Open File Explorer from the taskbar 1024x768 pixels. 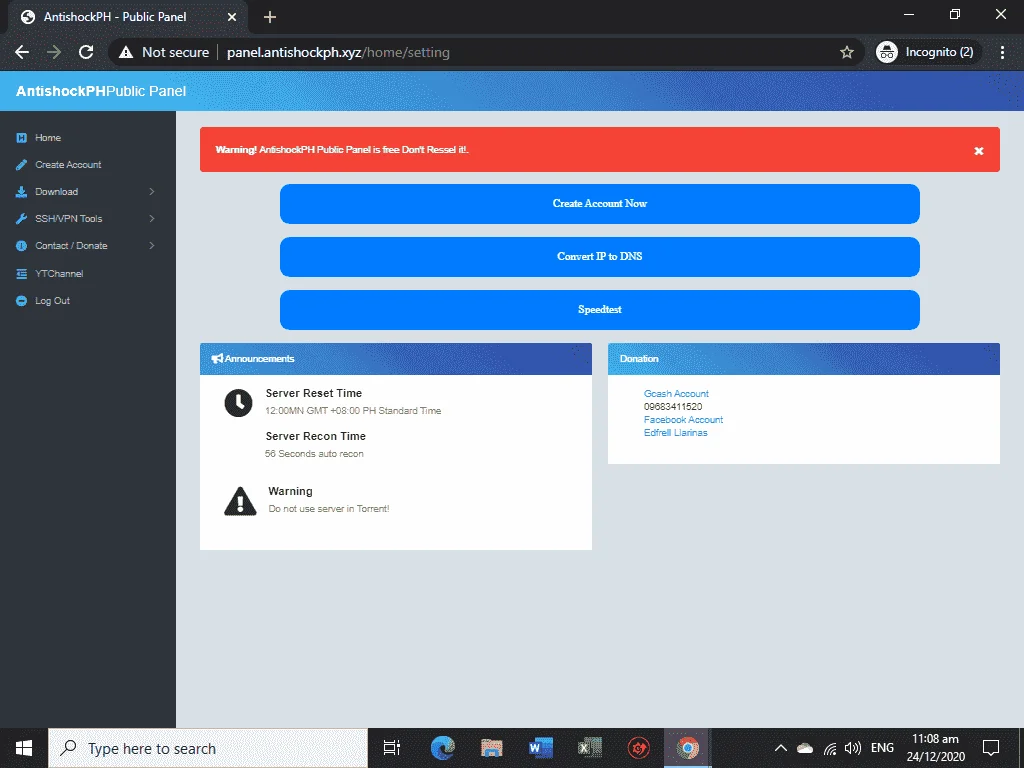[492, 748]
